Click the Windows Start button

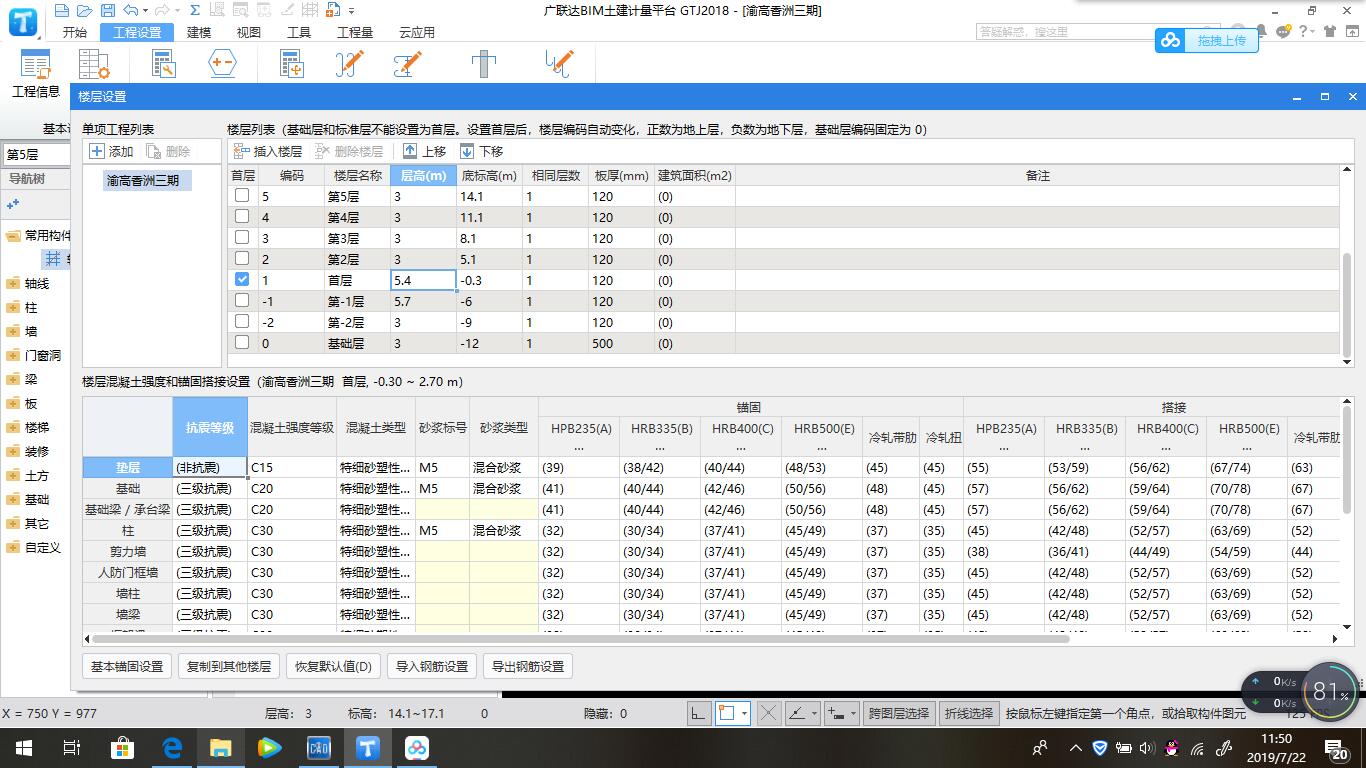[x=23, y=747]
